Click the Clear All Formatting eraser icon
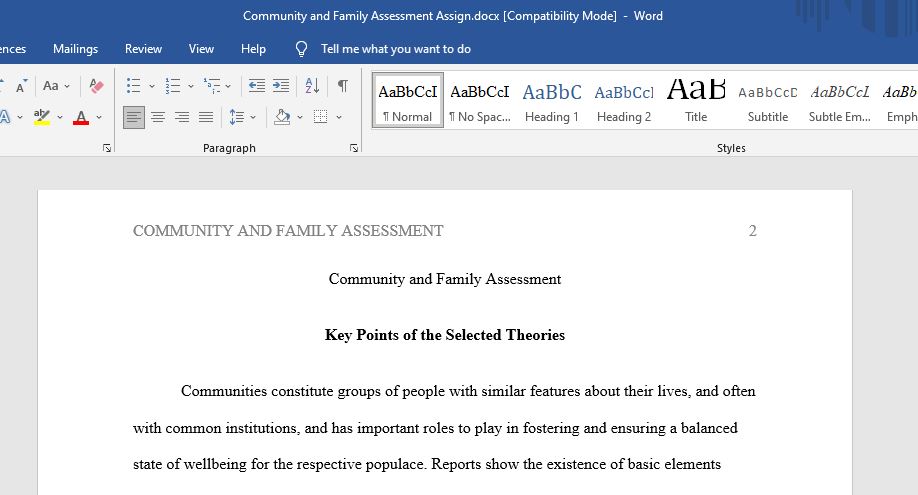Screen dimensions: 918x495 coord(96,86)
